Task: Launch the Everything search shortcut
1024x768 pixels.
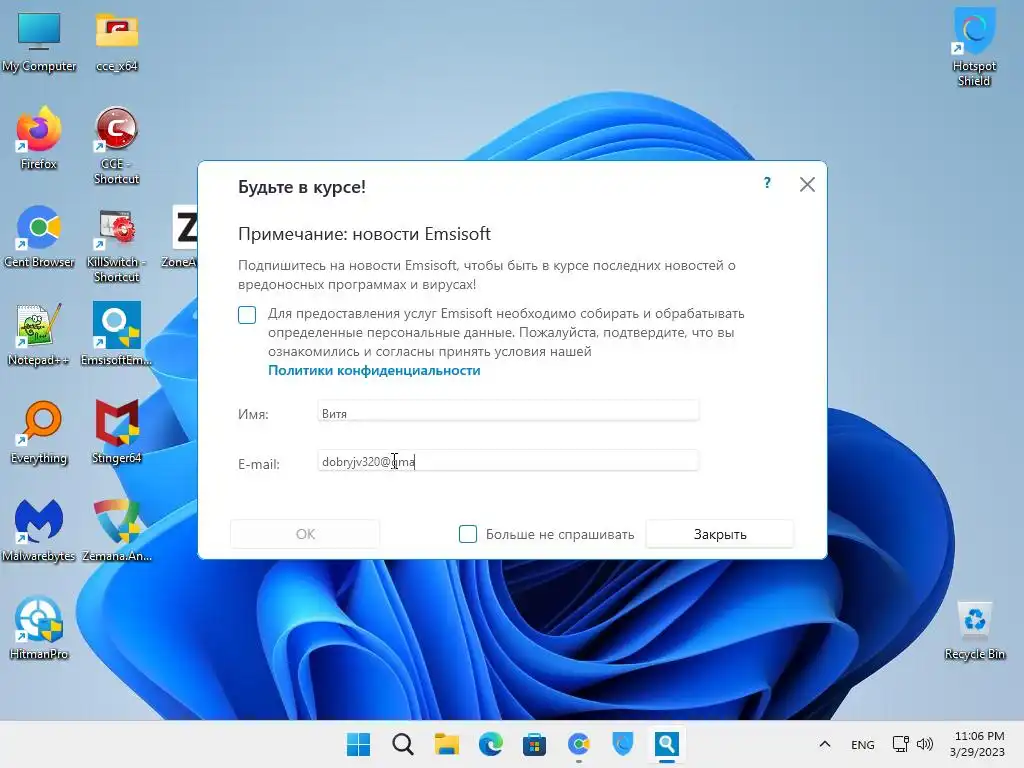Action: point(39,432)
